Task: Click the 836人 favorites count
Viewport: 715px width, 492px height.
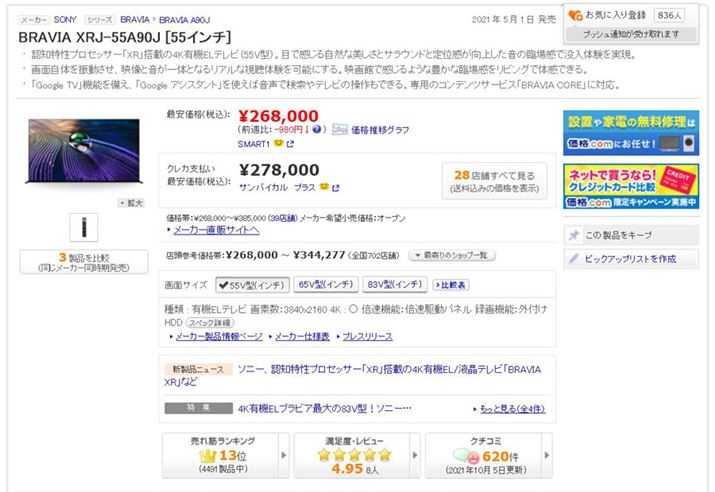Action: click(669, 15)
